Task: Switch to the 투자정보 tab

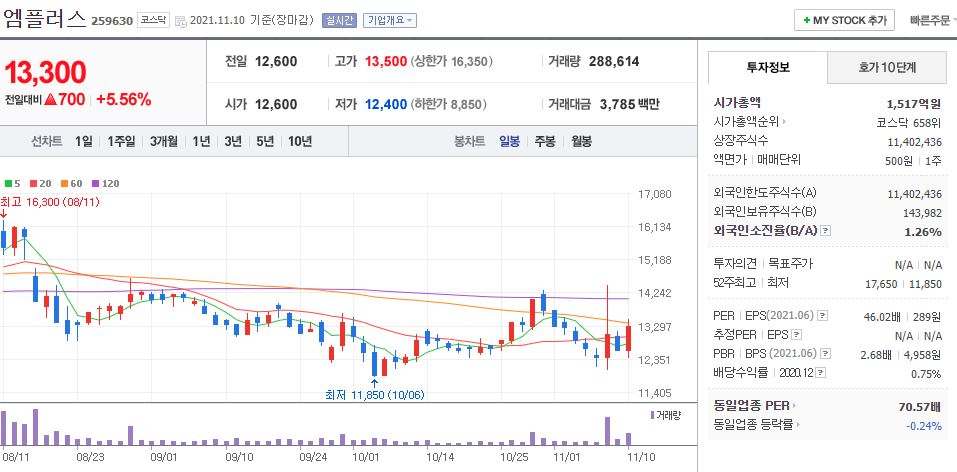Action: point(768,67)
